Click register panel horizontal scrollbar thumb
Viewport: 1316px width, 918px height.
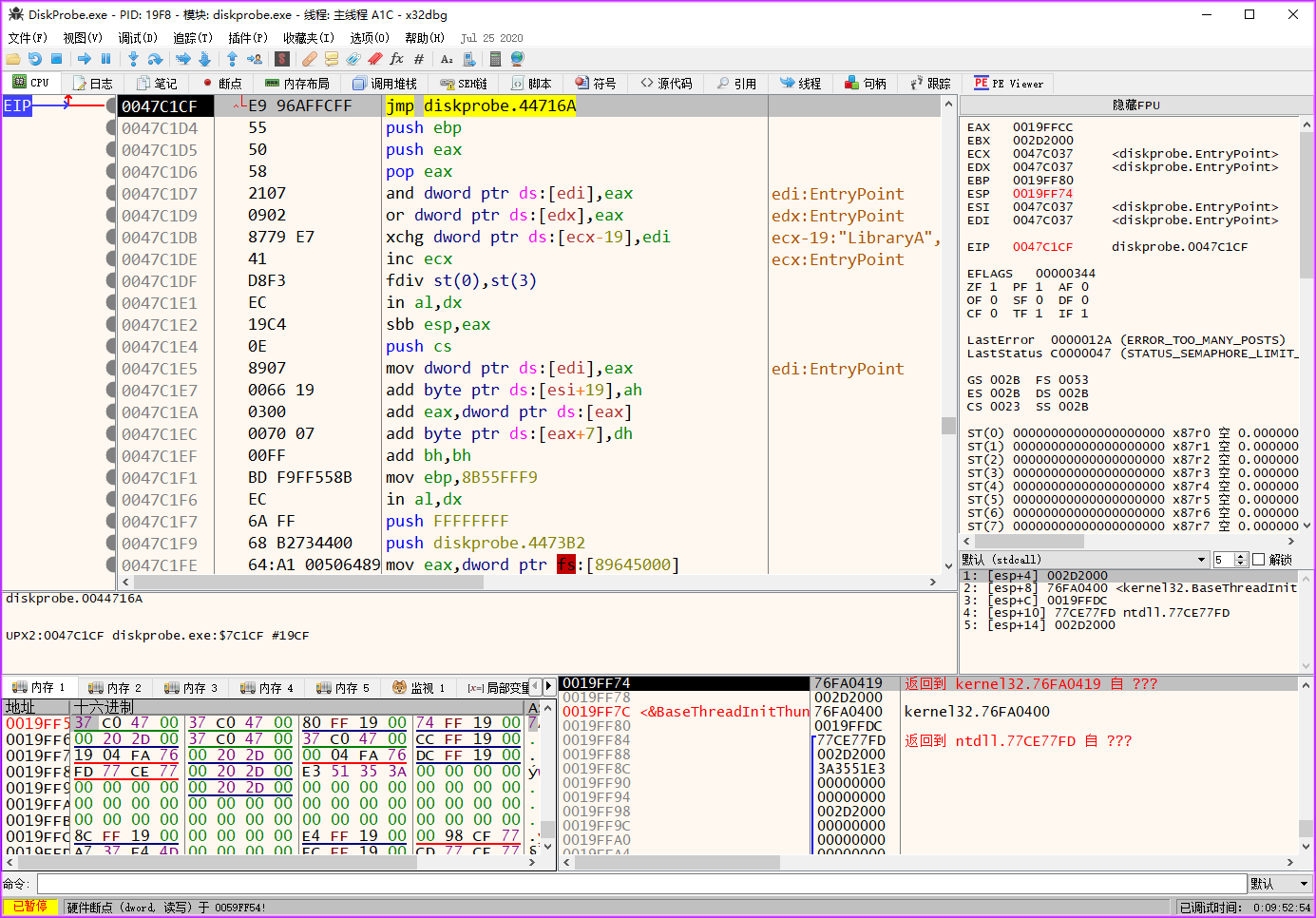coord(1029,541)
